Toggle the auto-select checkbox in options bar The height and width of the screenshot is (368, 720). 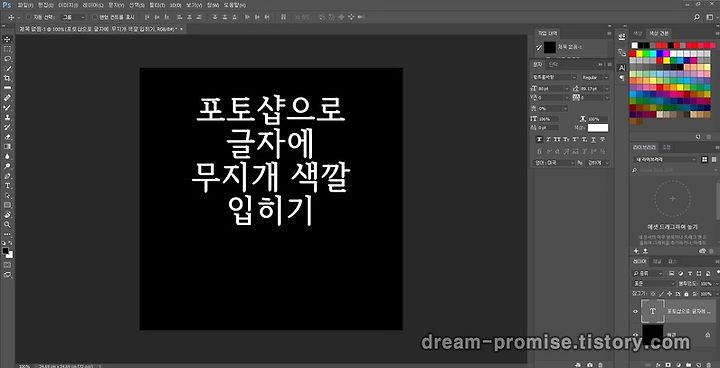[28, 17]
